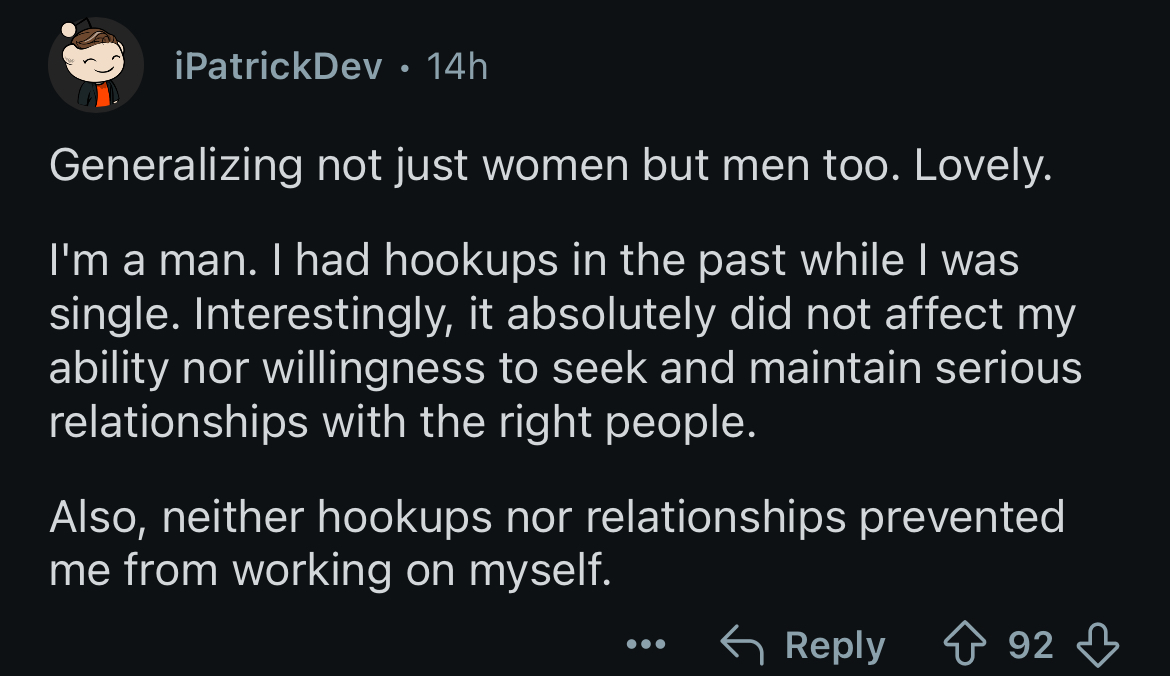This screenshot has width=1170, height=676.
Task: Click the 14h comment timestamp
Action: click(x=457, y=66)
